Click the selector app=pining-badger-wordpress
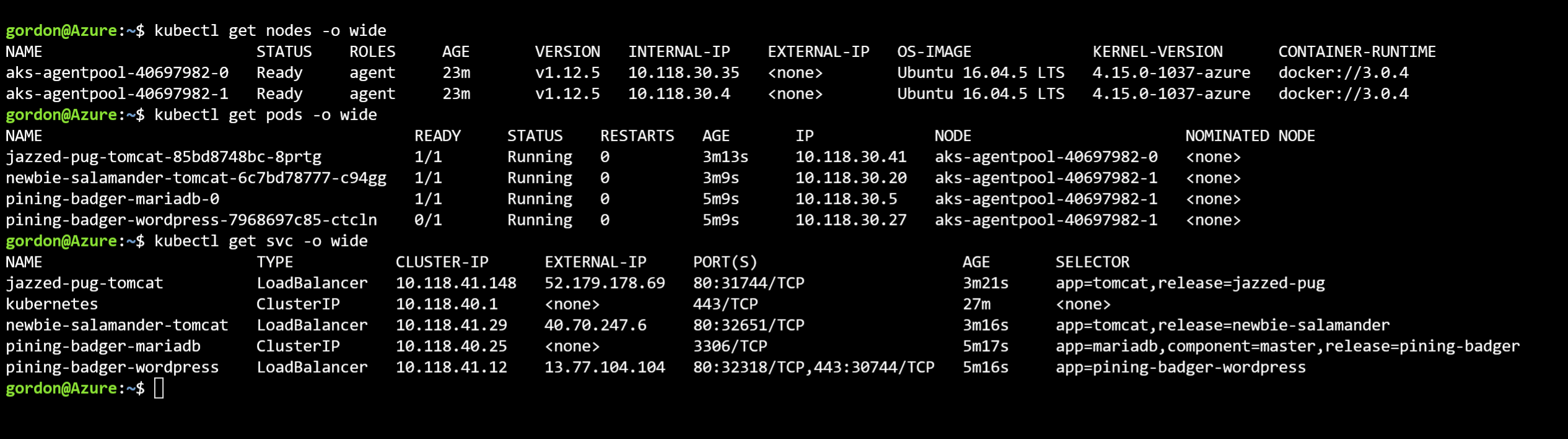This screenshot has width=1568, height=439. (1180, 367)
